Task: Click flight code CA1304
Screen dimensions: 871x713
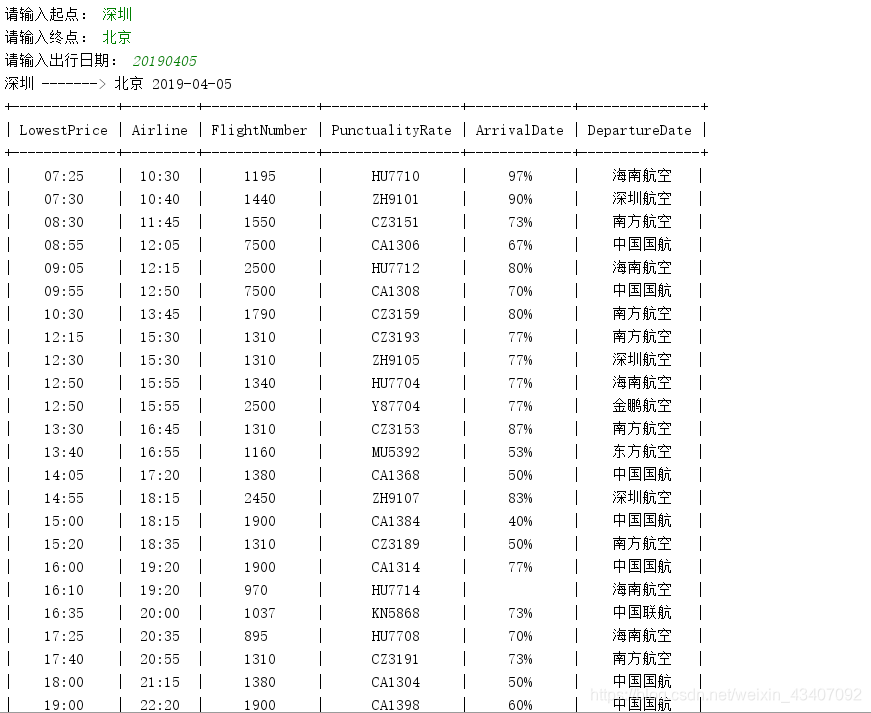Action: pyautogui.click(x=396, y=682)
